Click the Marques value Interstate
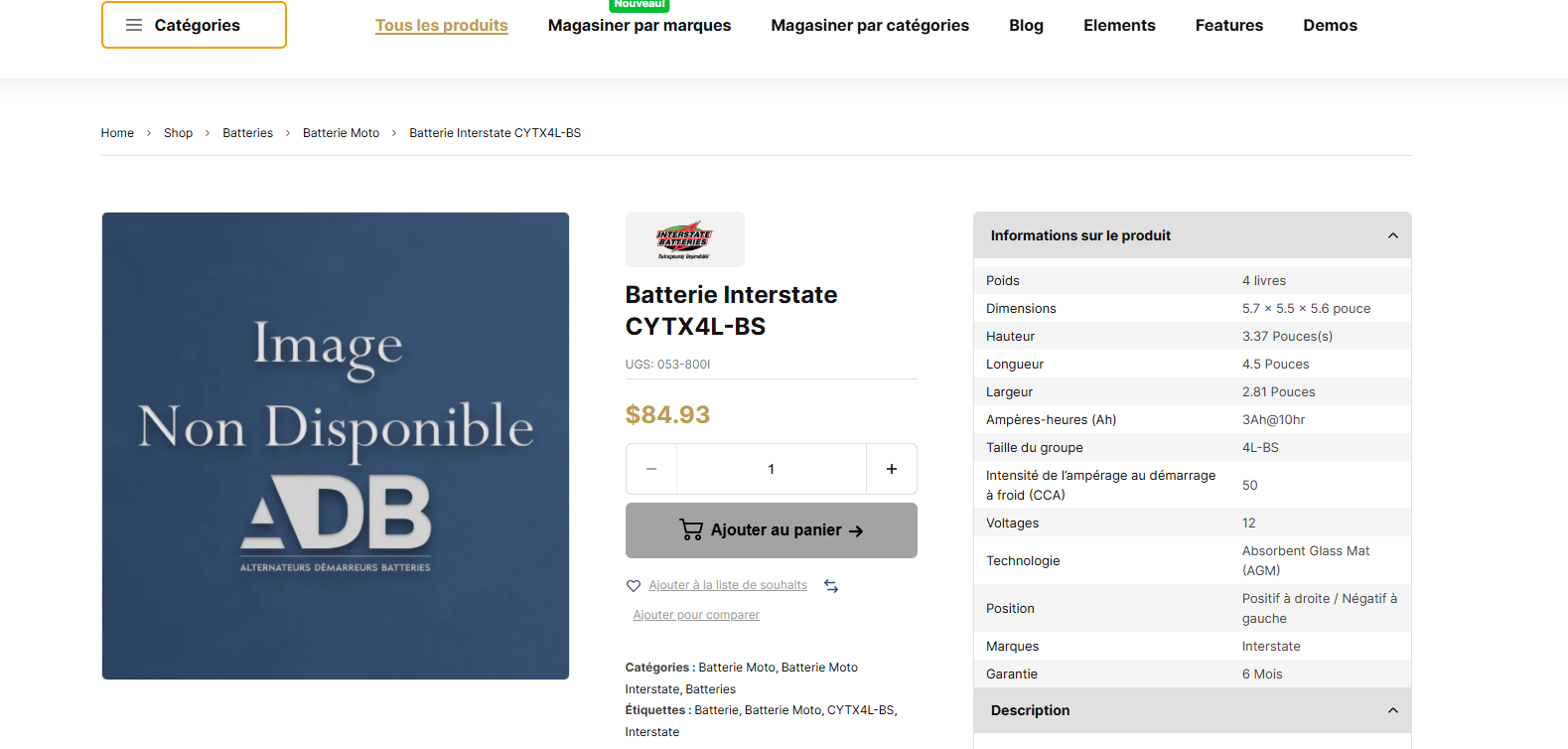Viewport: 1568px width, 749px height. coord(1271,647)
